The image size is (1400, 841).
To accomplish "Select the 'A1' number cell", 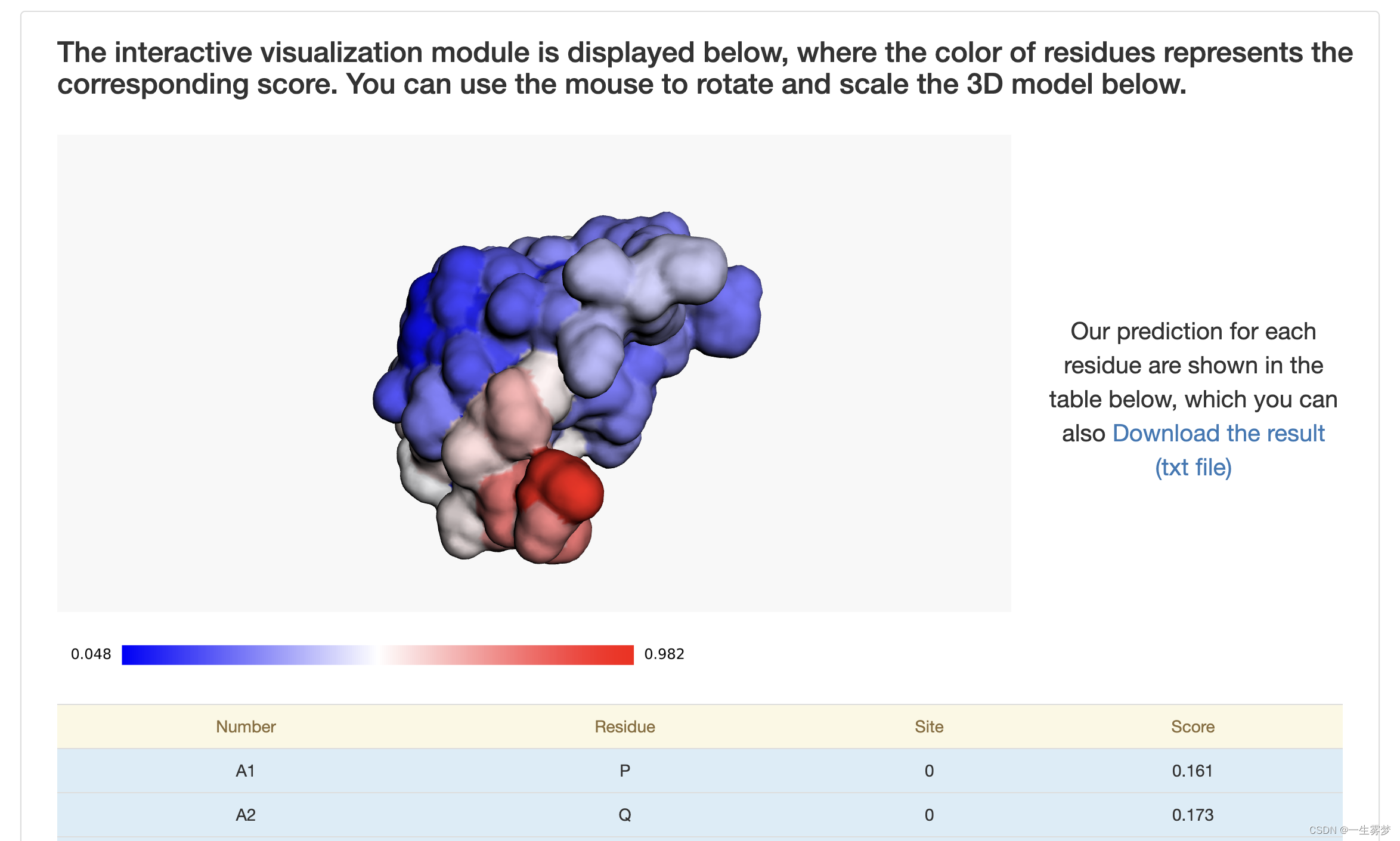I will click(x=246, y=771).
